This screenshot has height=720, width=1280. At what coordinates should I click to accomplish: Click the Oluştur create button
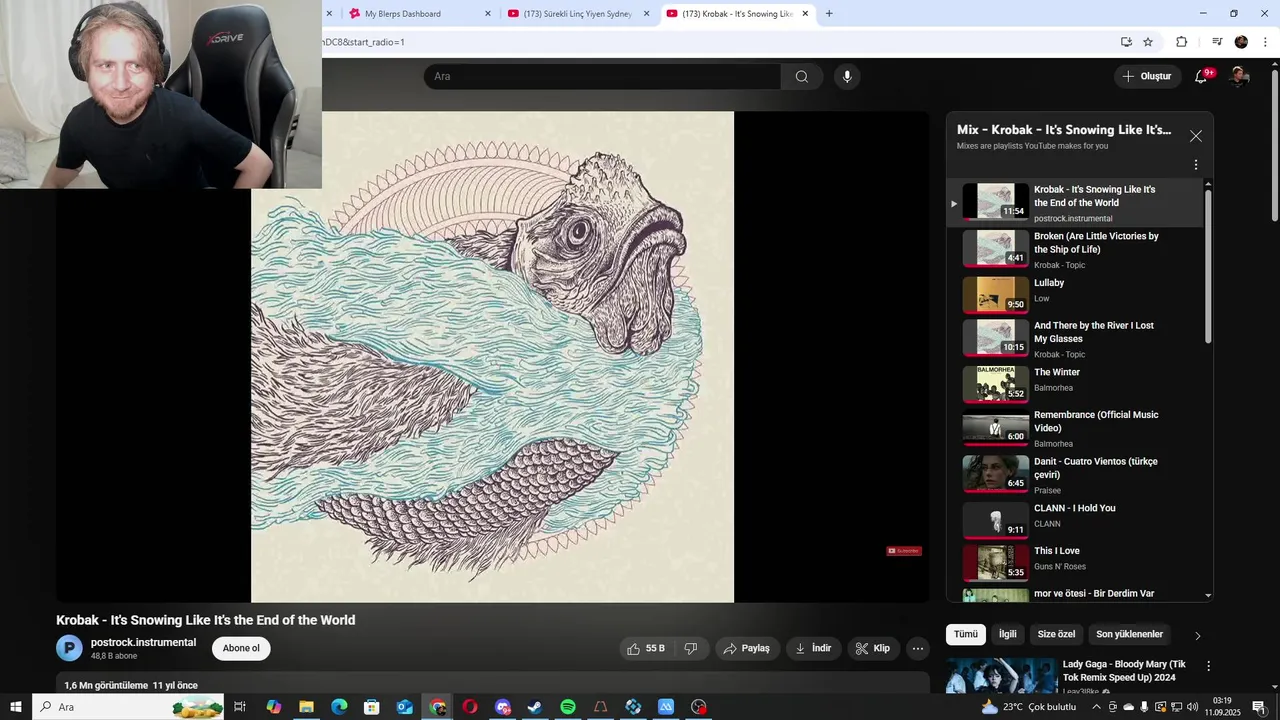1147,77
